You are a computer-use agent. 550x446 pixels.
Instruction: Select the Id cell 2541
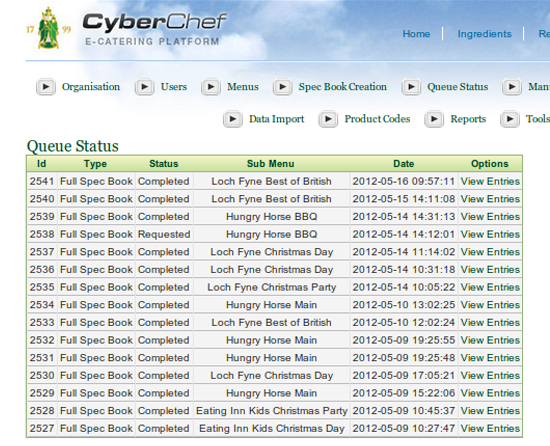(x=42, y=181)
